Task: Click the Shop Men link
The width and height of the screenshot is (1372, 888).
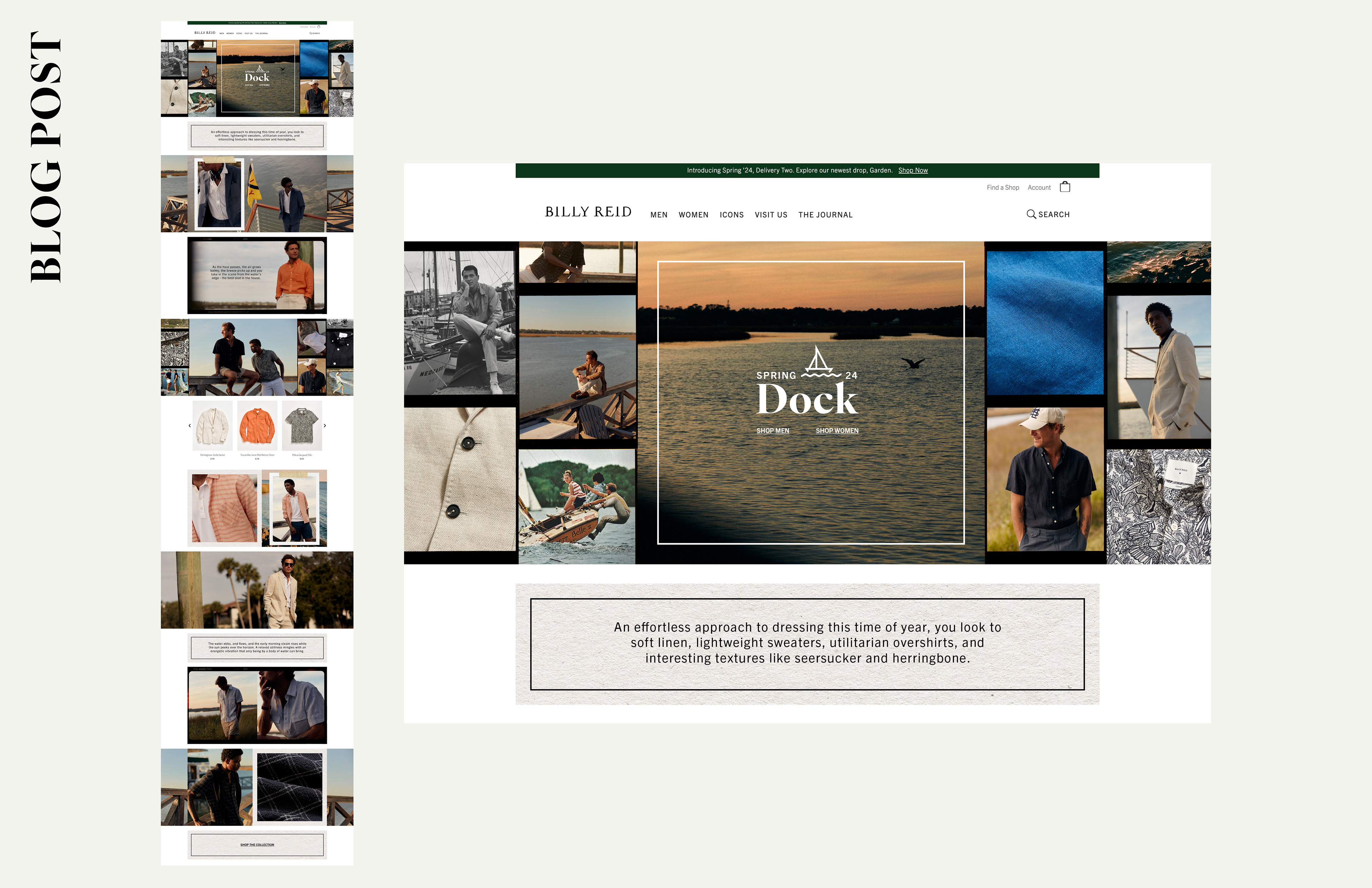Action: 772,431
